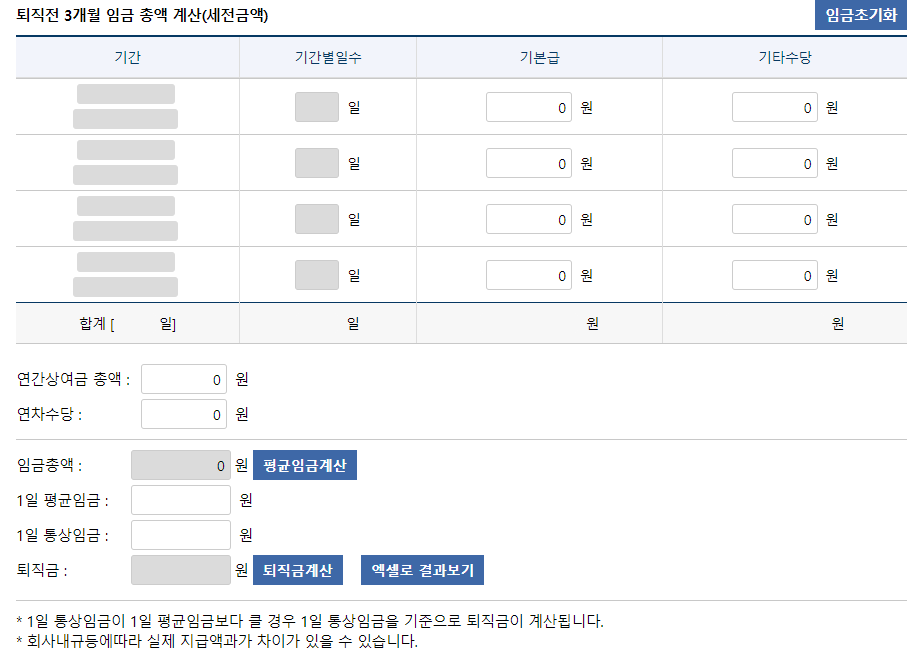Click the 1일 통상임금 input field
This screenshot has height=660, width=917.
181,535
